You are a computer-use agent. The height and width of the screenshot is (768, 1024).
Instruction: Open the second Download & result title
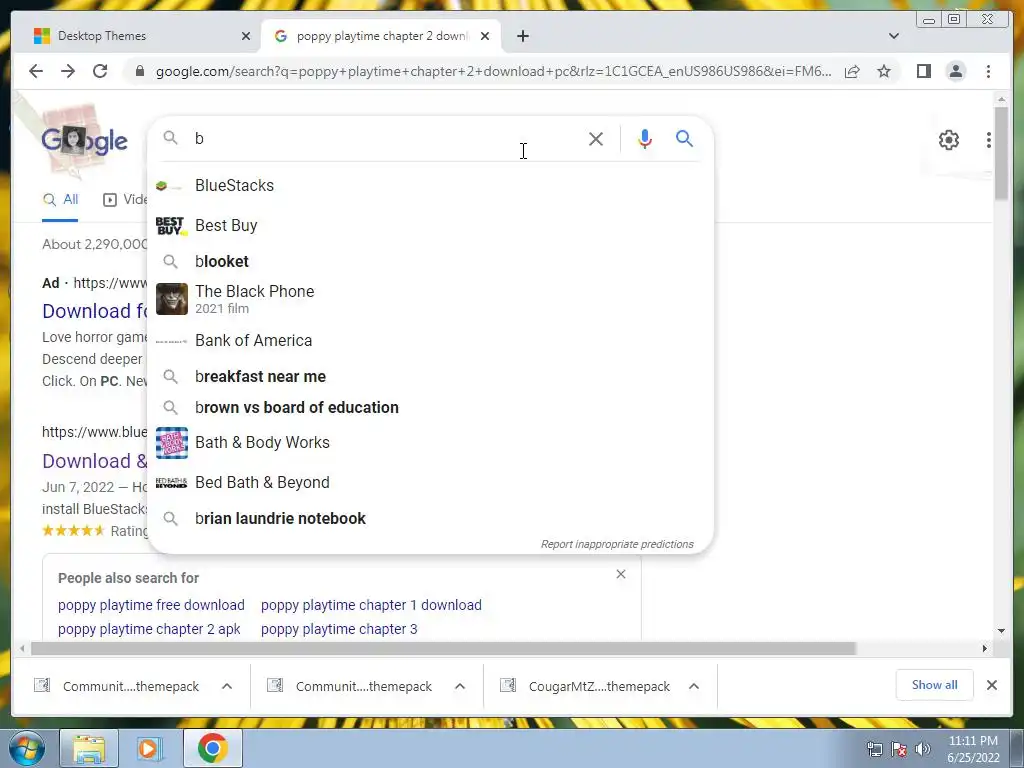tap(95, 461)
